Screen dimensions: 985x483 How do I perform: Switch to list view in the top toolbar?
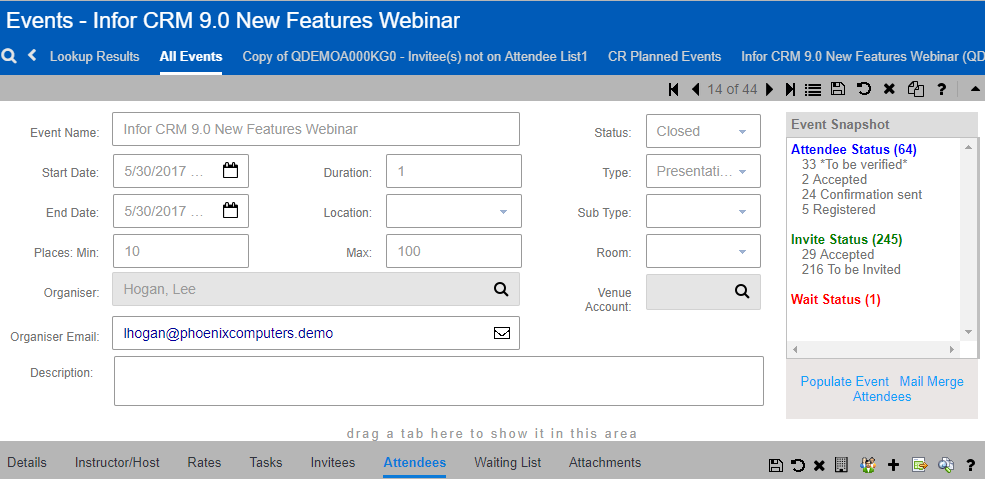click(x=813, y=89)
